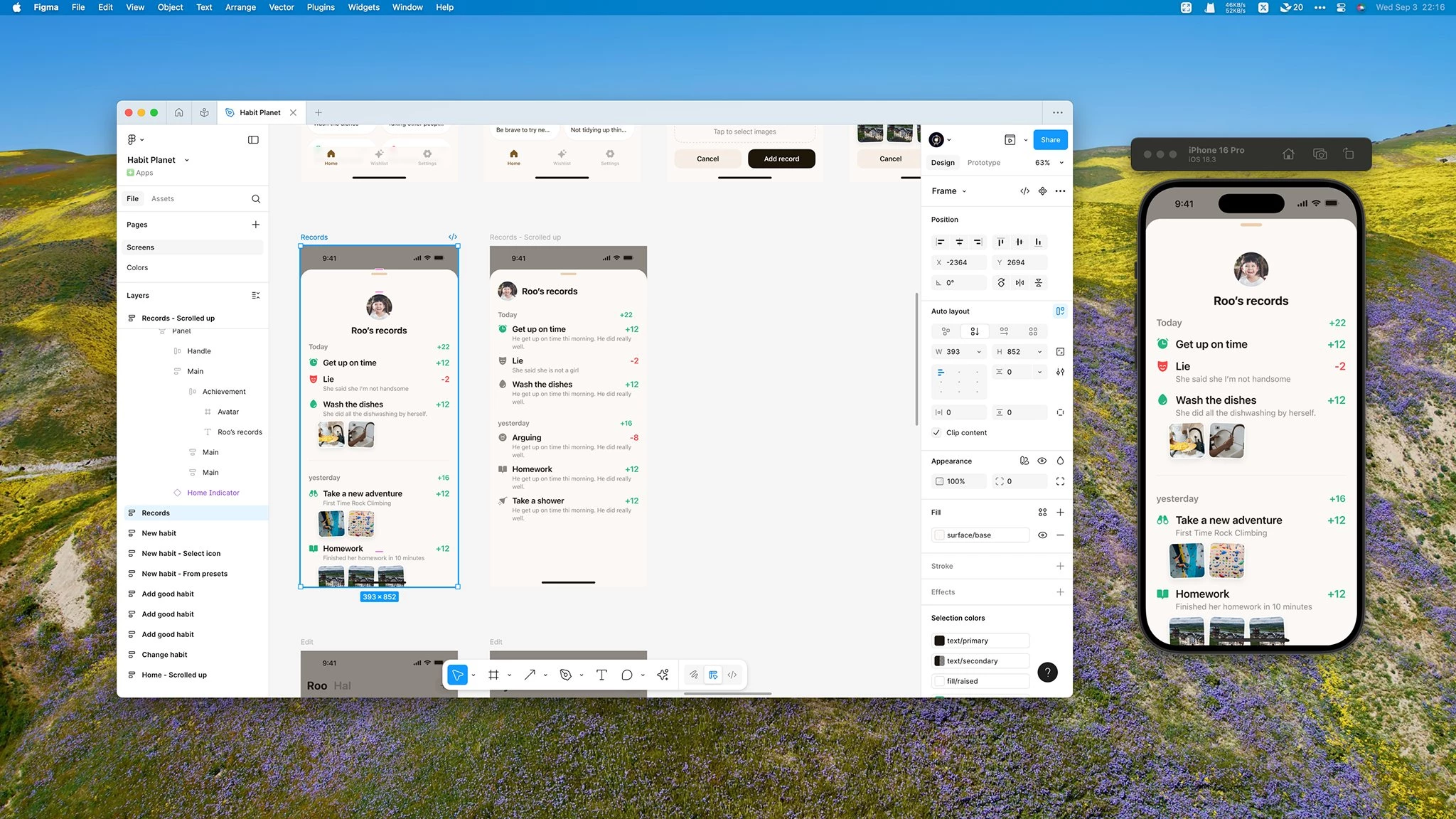
Task: Toggle the left sidebar panel icon
Action: [253, 140]
